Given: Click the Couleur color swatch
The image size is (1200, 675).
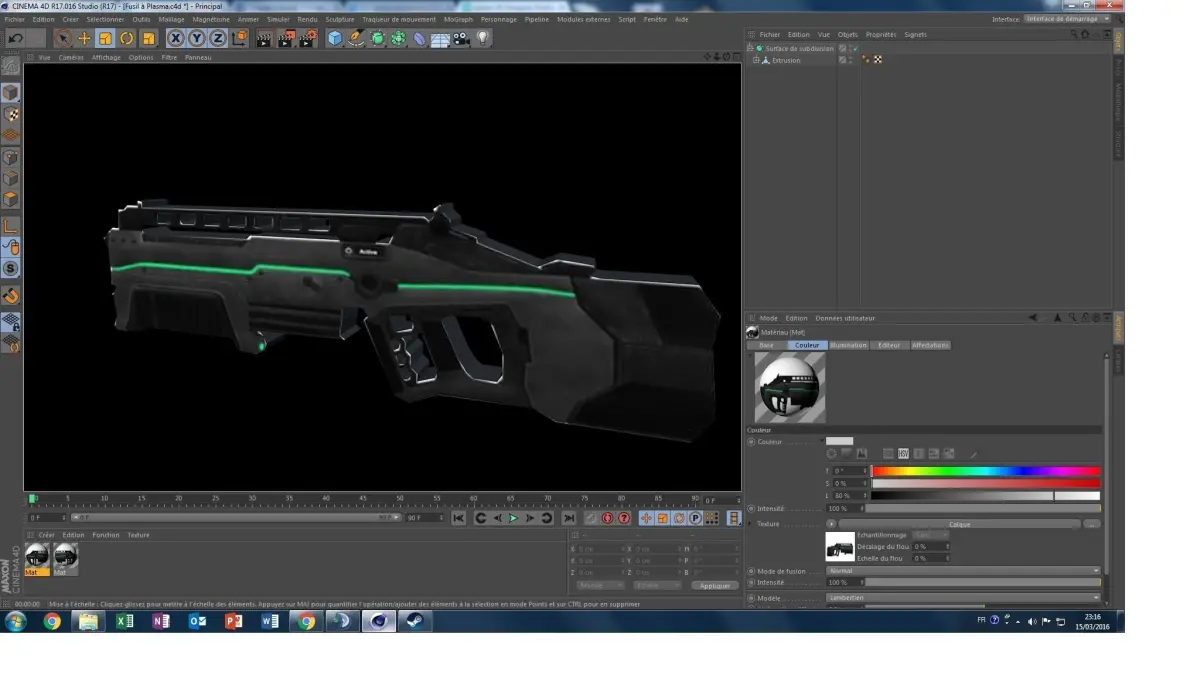Looking at the screenshot, I should click(839, 441).
